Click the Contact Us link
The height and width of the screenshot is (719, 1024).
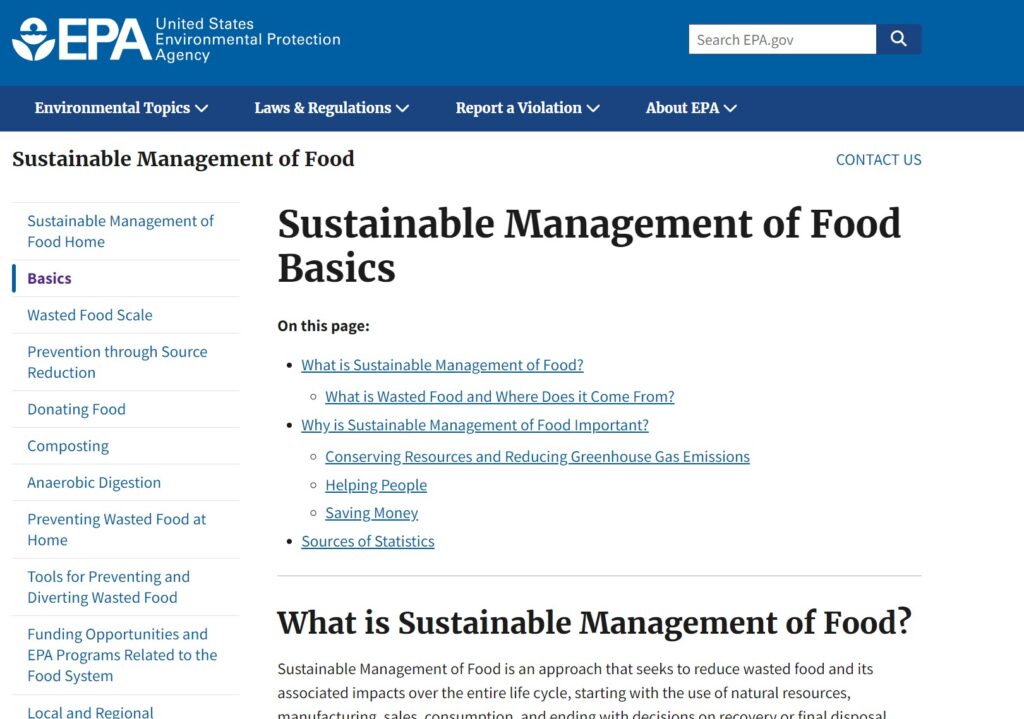[878, 160]
